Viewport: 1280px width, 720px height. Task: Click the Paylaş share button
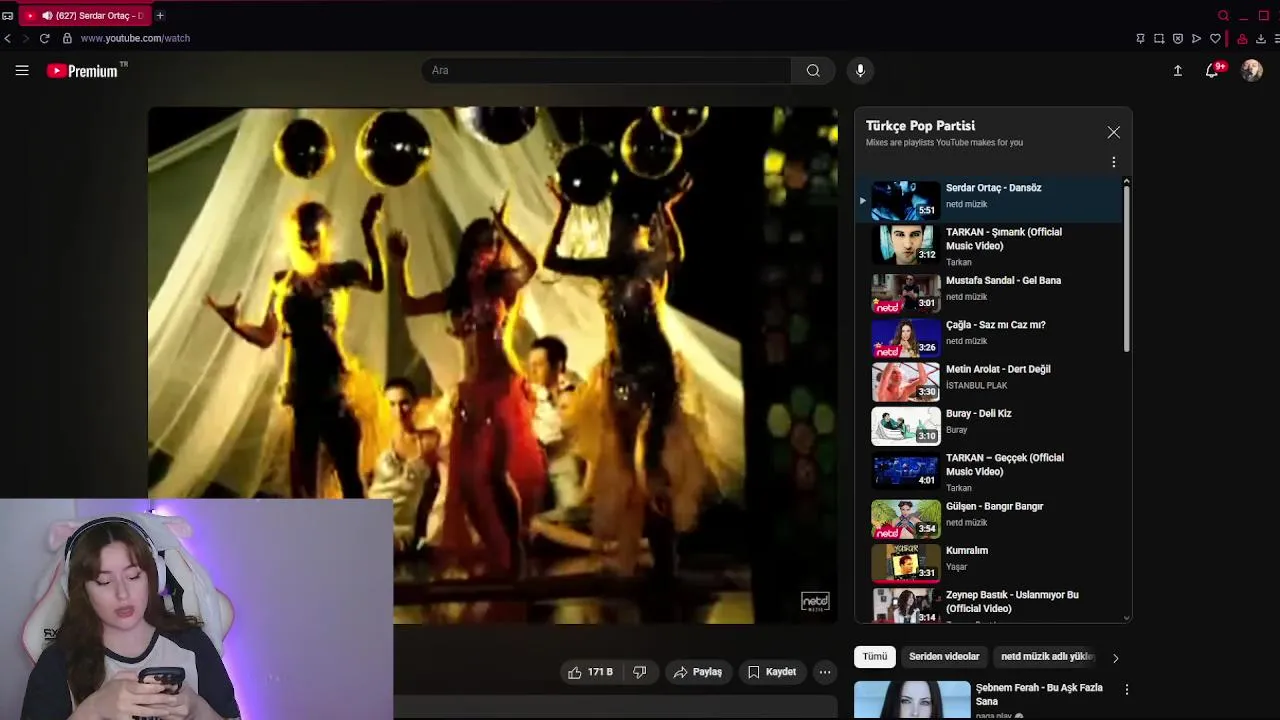(x=697, y=672)
